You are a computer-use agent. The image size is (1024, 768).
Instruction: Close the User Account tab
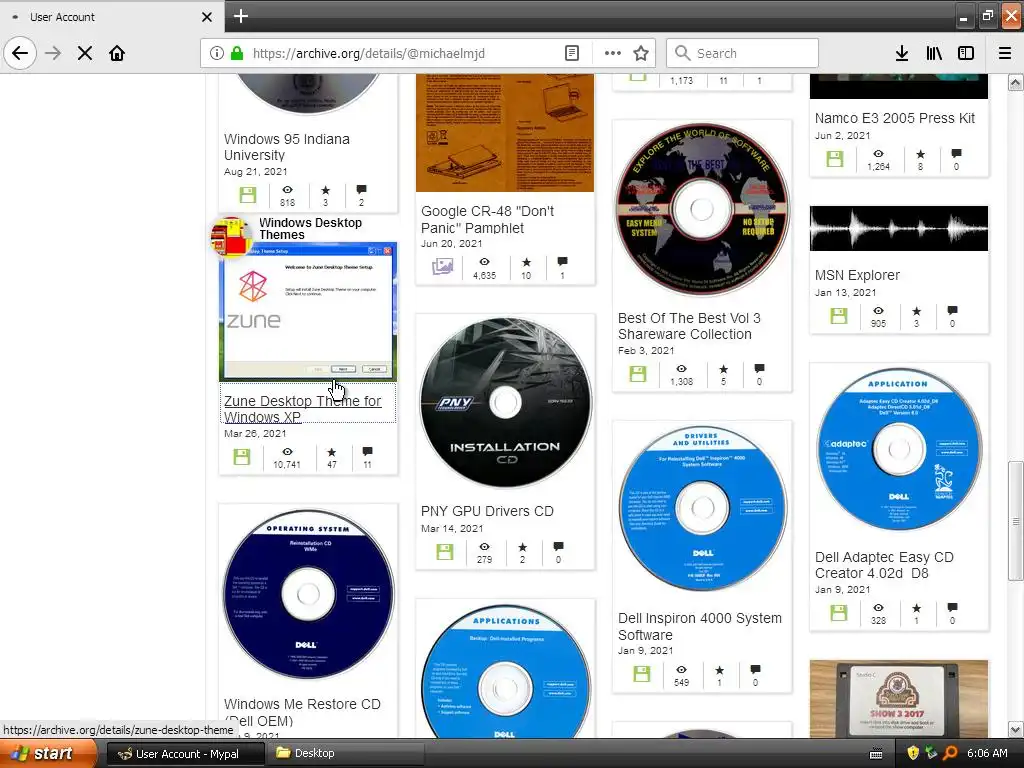pyautogui.click(x=207, y=17)
